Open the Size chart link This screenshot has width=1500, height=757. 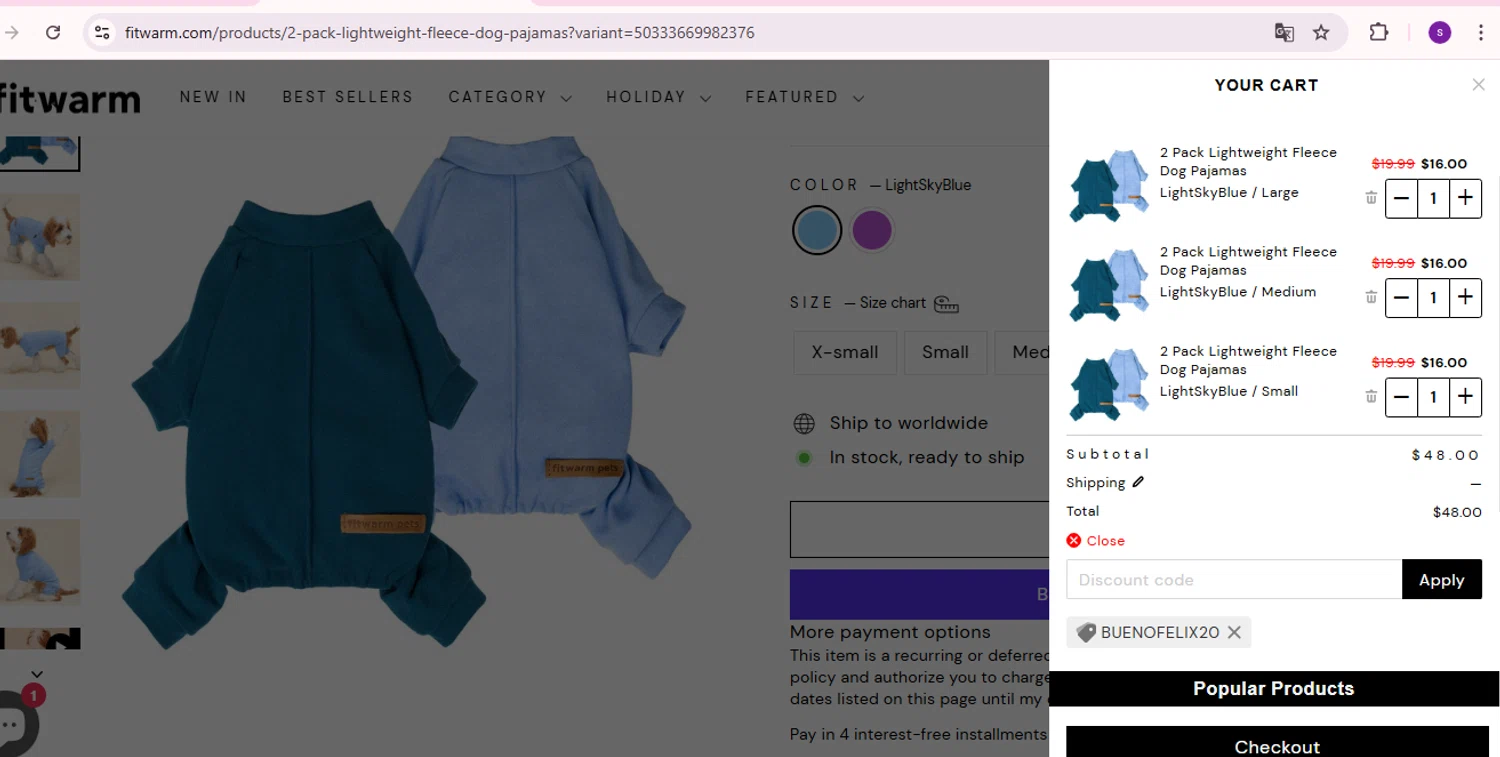[x=892, y=303]
